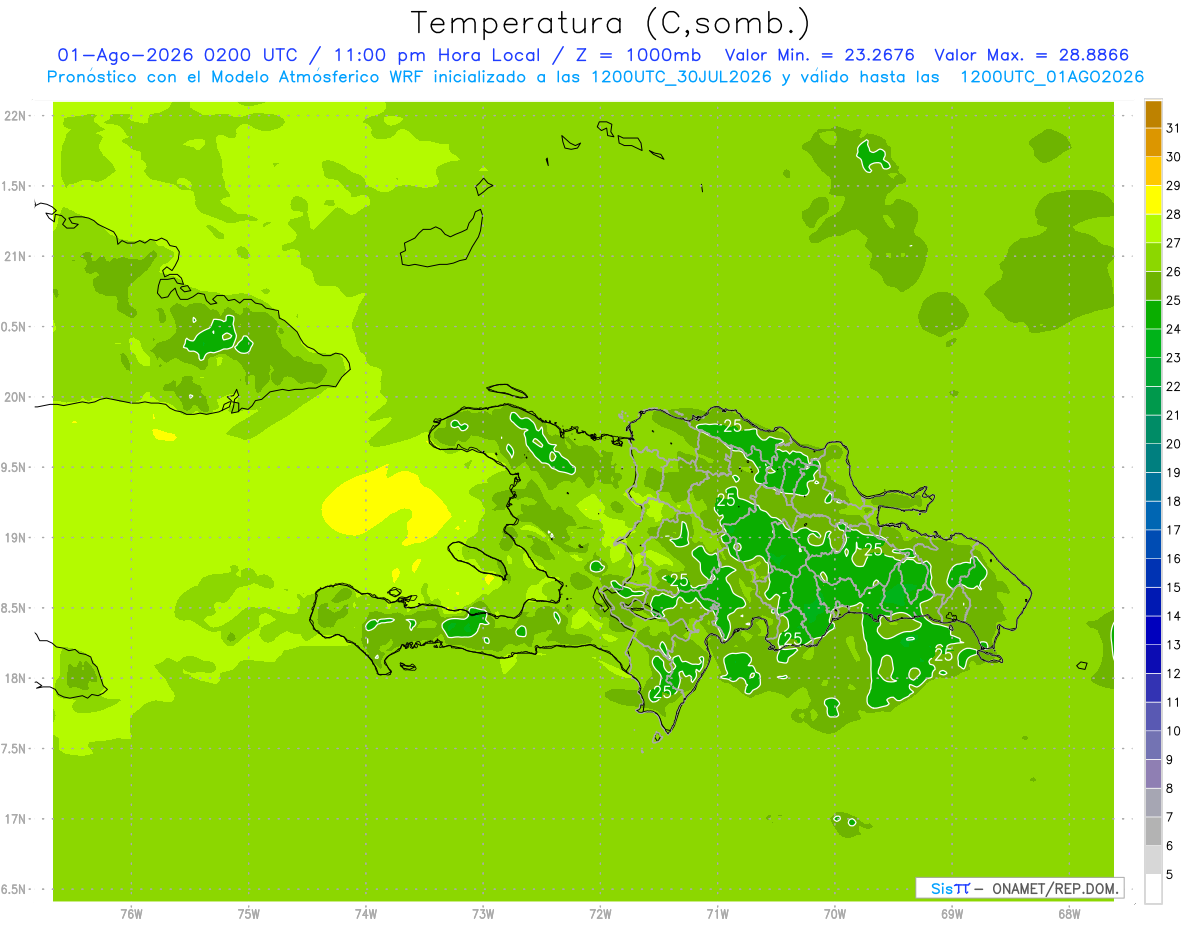Click the 76W longitude axis label
Image resolution: width=1200 pixels, height=927 pixels.
click(131, 914)
